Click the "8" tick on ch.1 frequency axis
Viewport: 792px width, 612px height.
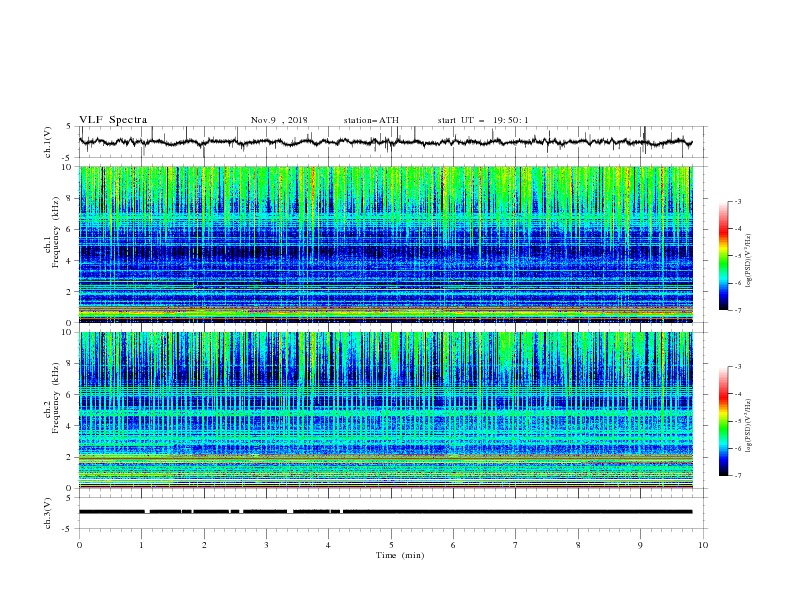(x=70, y=198)
